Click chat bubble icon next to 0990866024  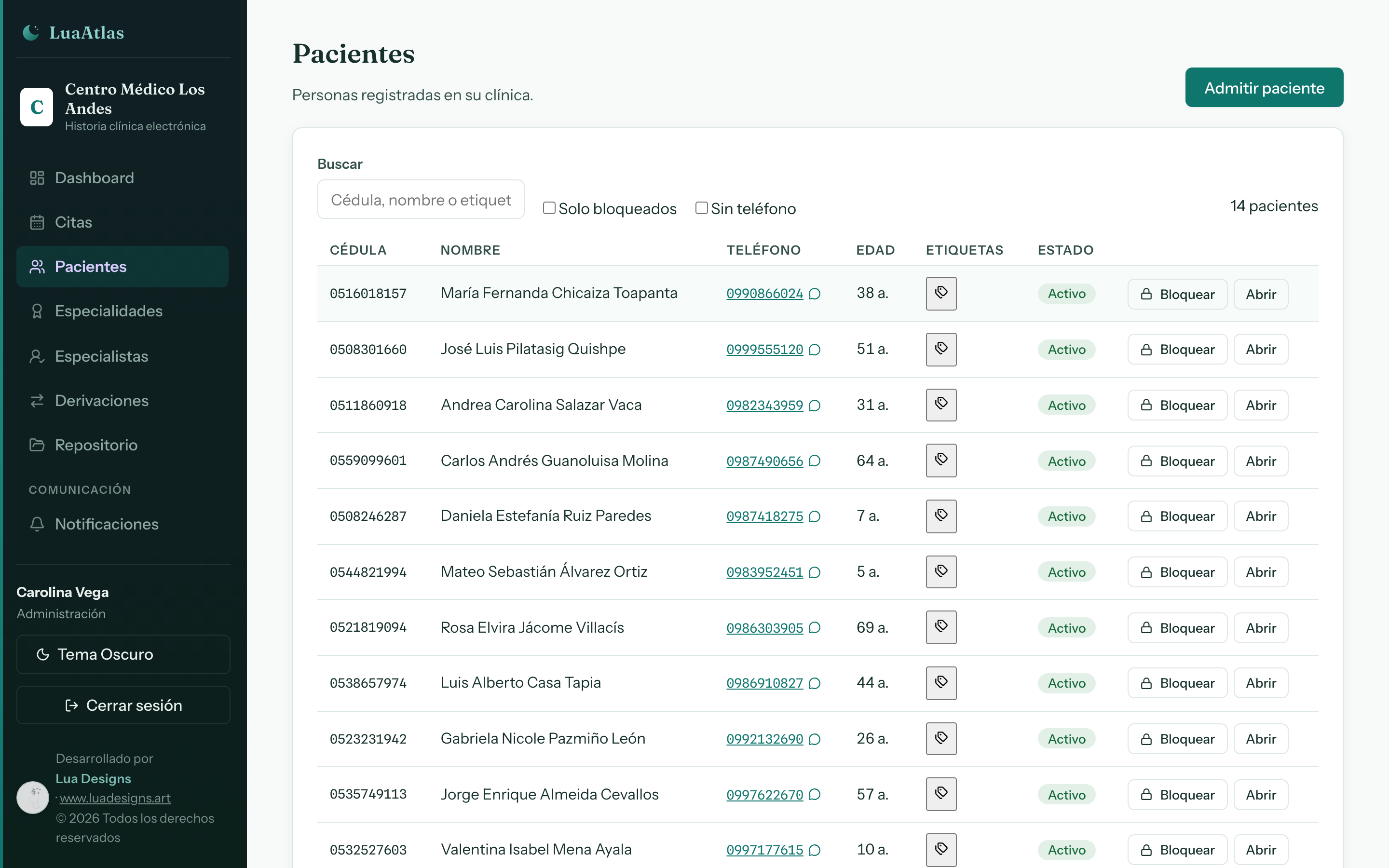click(815, 294)
